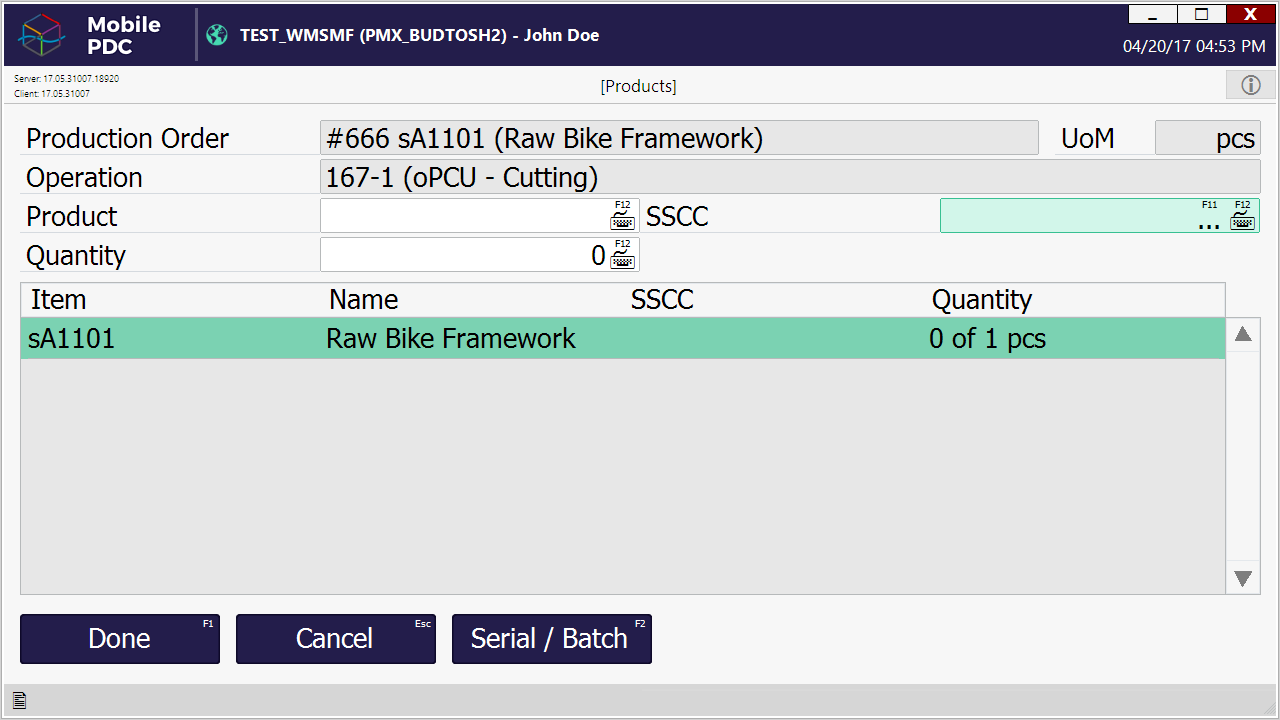Screen dimensions: 1280x720
Task: Open keyboard icon in Product field
Action: click(622, 217)
